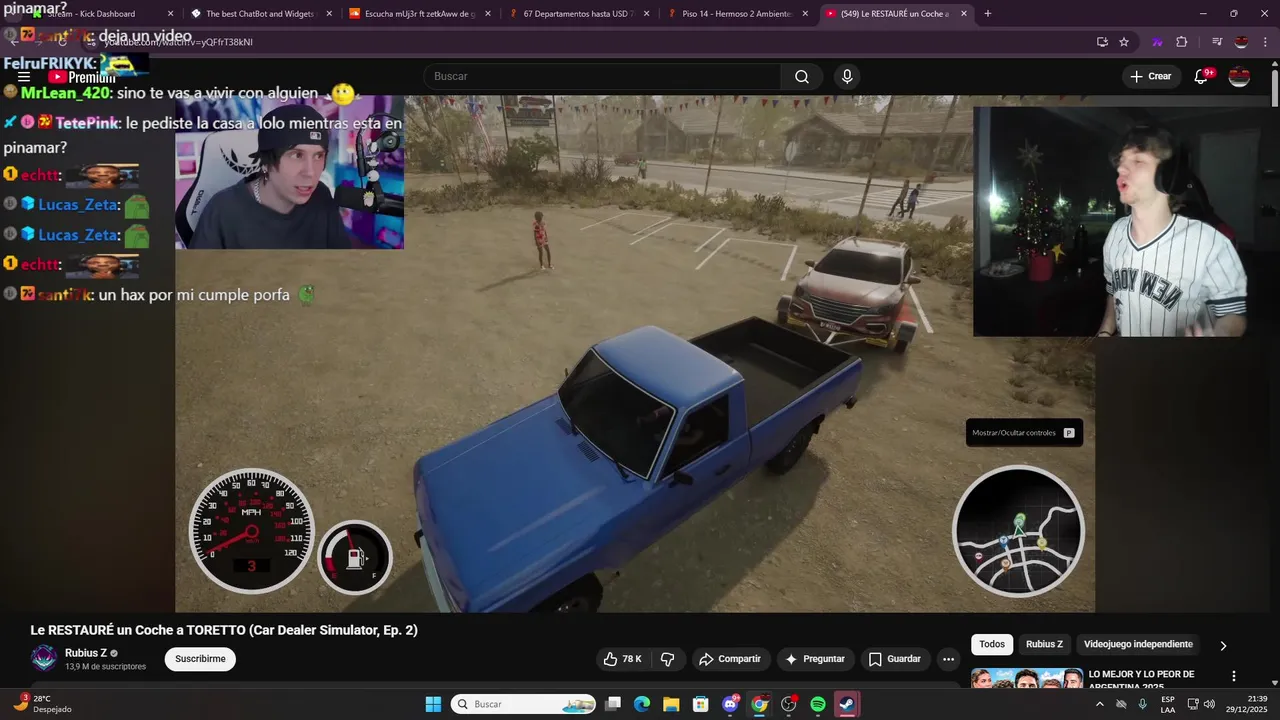Save video with the Guardar button
This screenshot has width=1280, height=720.
[895, 659]
